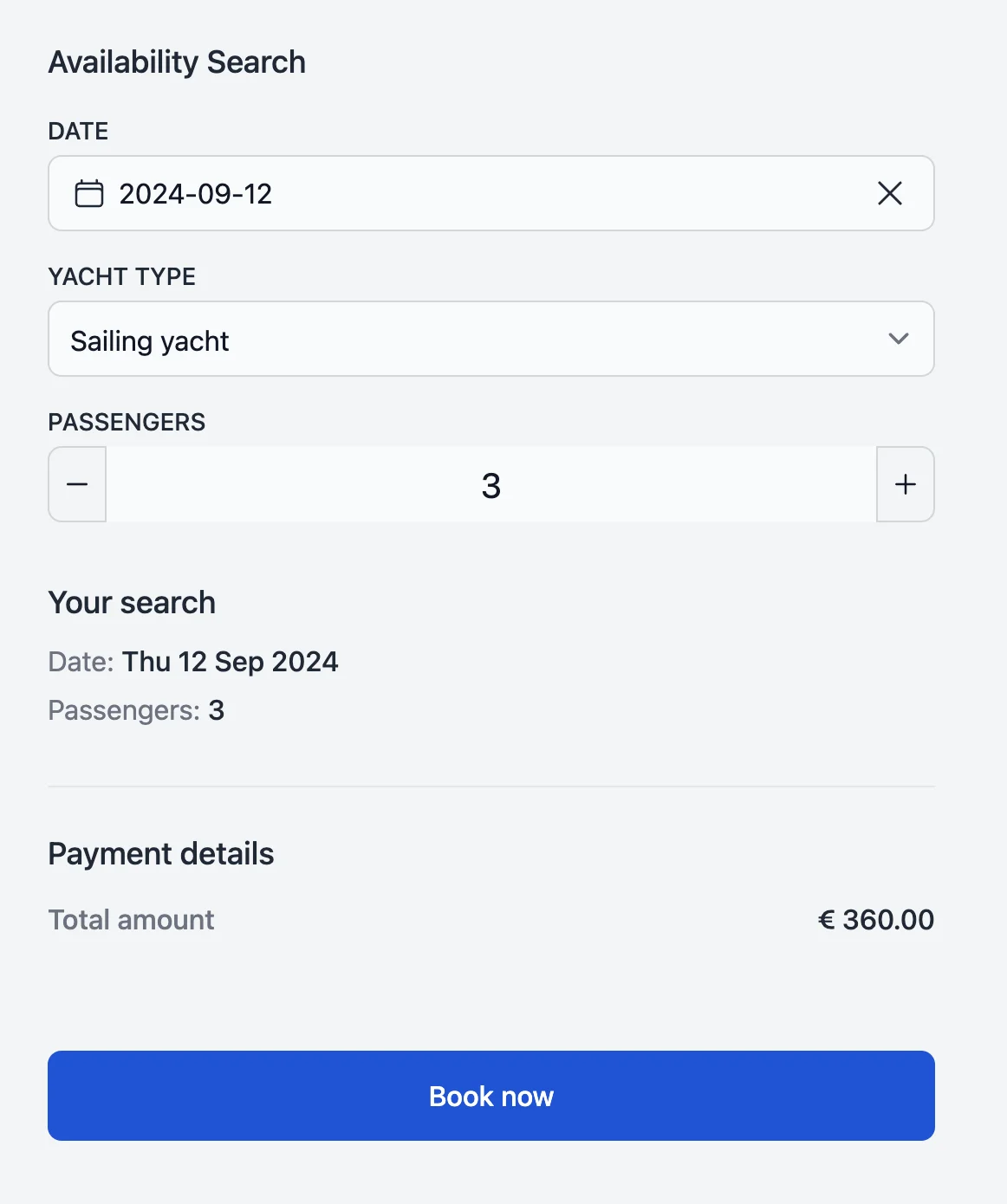The width and height of the screenshot is (1007, 1204).
Task: Click the Availability Search heading
Action: tap(177, 62)
